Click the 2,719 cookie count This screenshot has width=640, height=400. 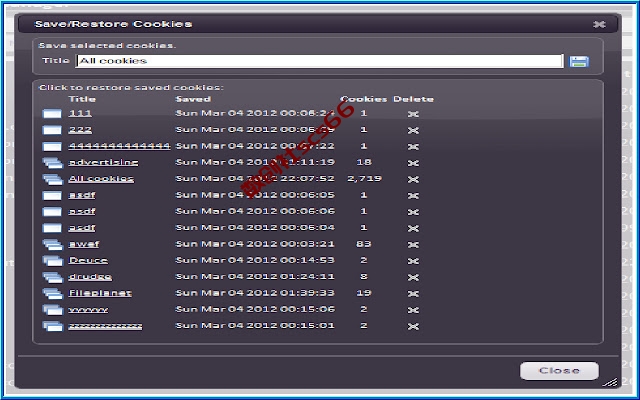[x=364, y=179]
